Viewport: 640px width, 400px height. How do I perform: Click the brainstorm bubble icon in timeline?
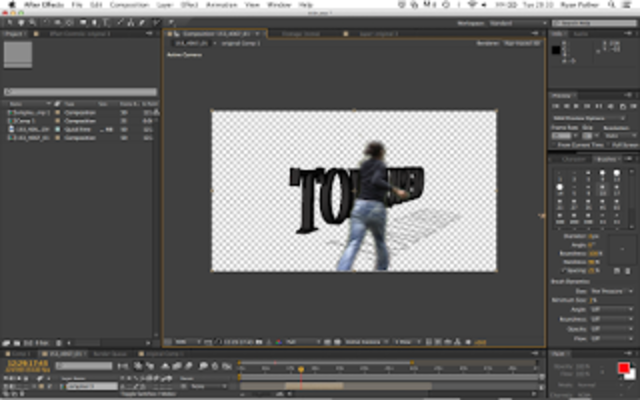point(203,366)
